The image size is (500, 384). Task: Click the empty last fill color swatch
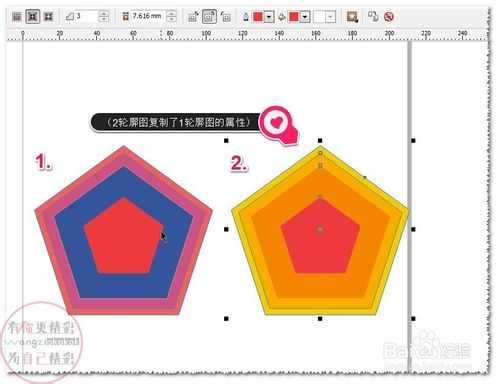(x=319, y=17)
